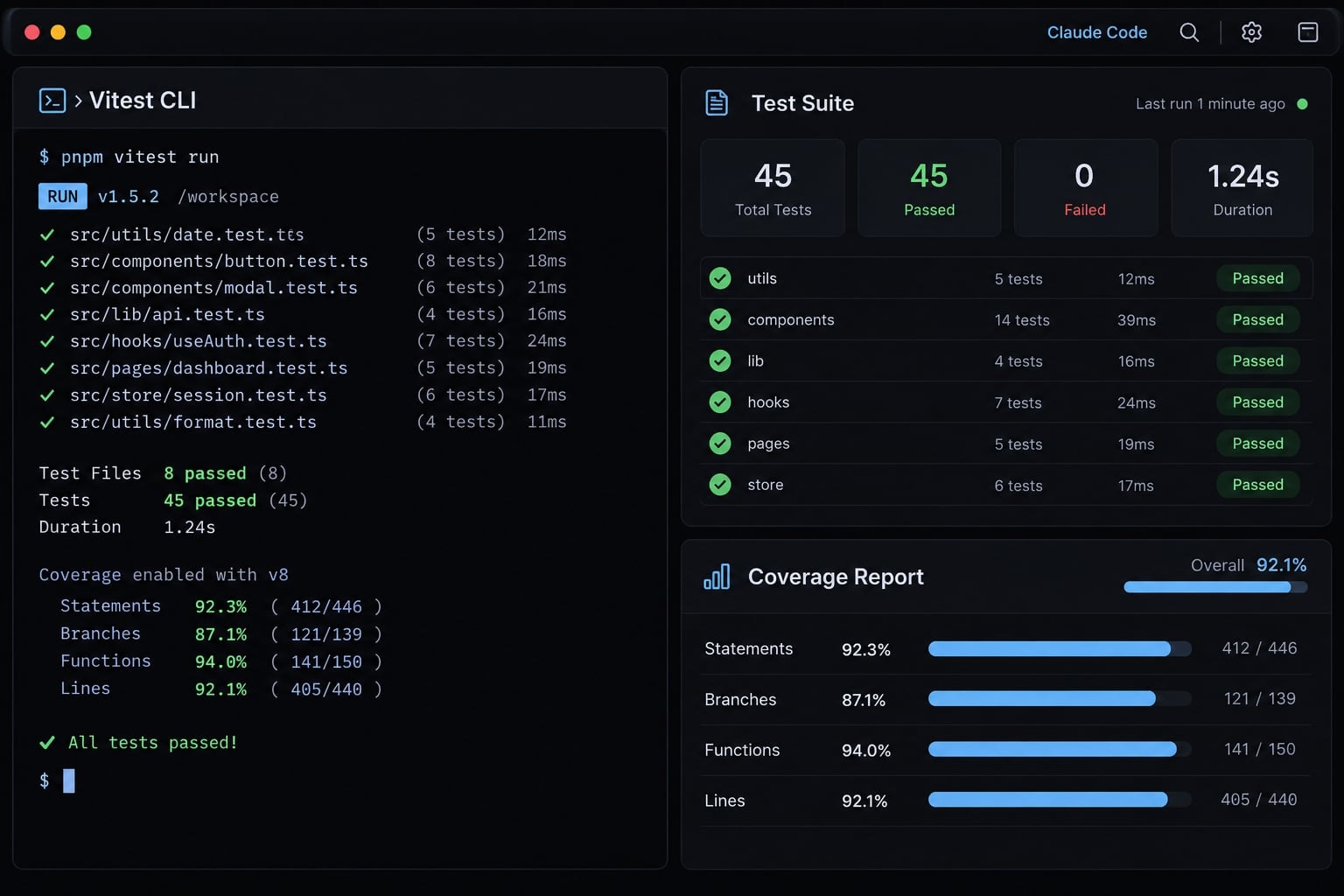
Task: Open settings via the gear icon
Action: (1252, 32)
